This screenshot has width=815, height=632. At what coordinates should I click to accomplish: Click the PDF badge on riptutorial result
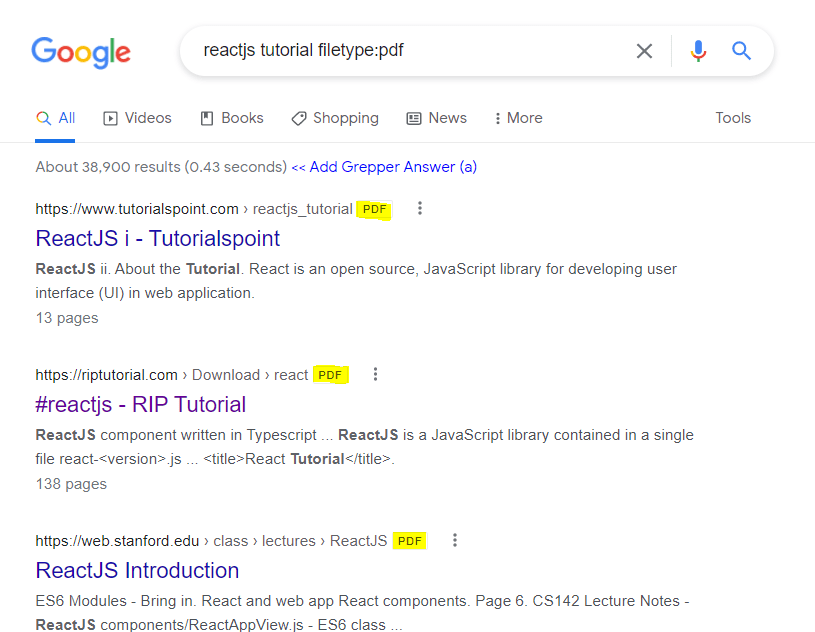tap(330, 375)
